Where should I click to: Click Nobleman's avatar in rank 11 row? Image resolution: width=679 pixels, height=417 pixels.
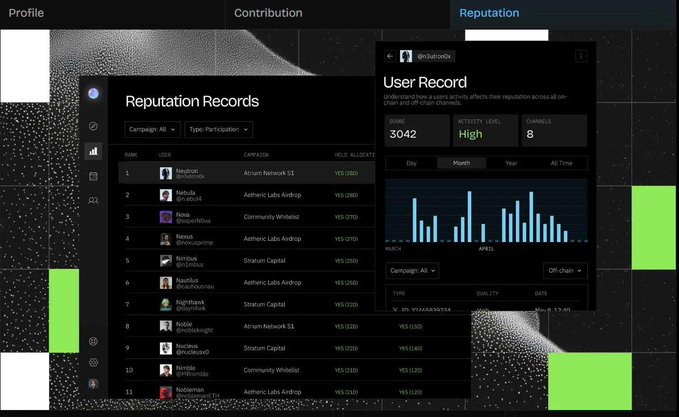165,392
